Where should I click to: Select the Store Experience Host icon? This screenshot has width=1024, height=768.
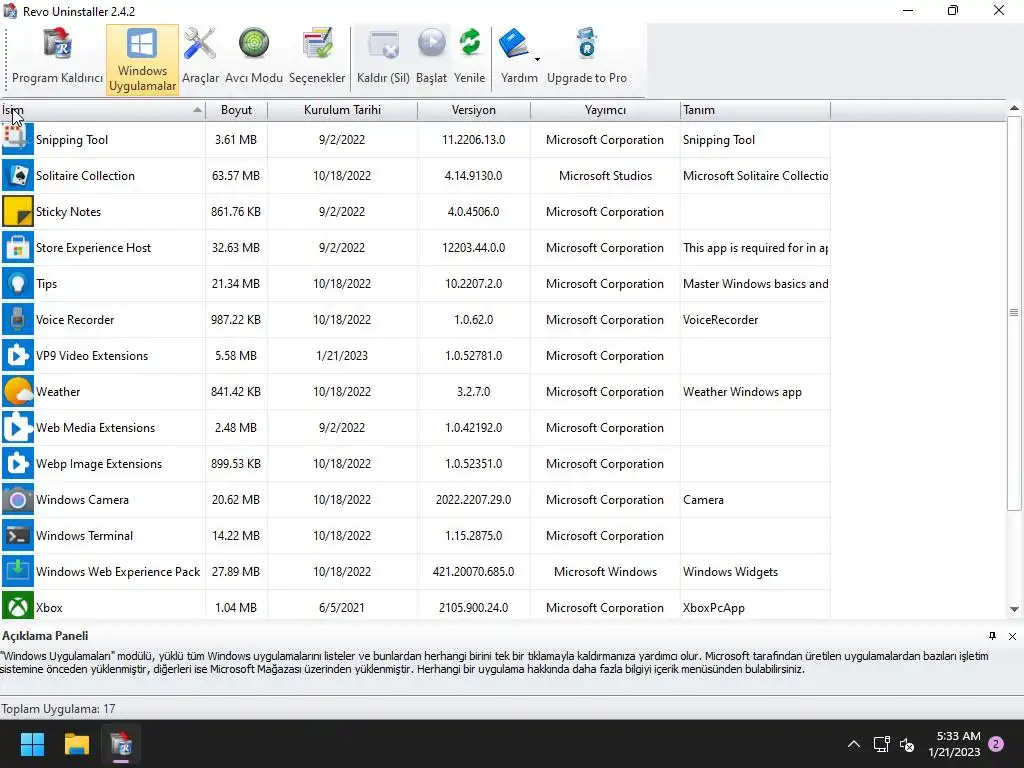point(18,248)
